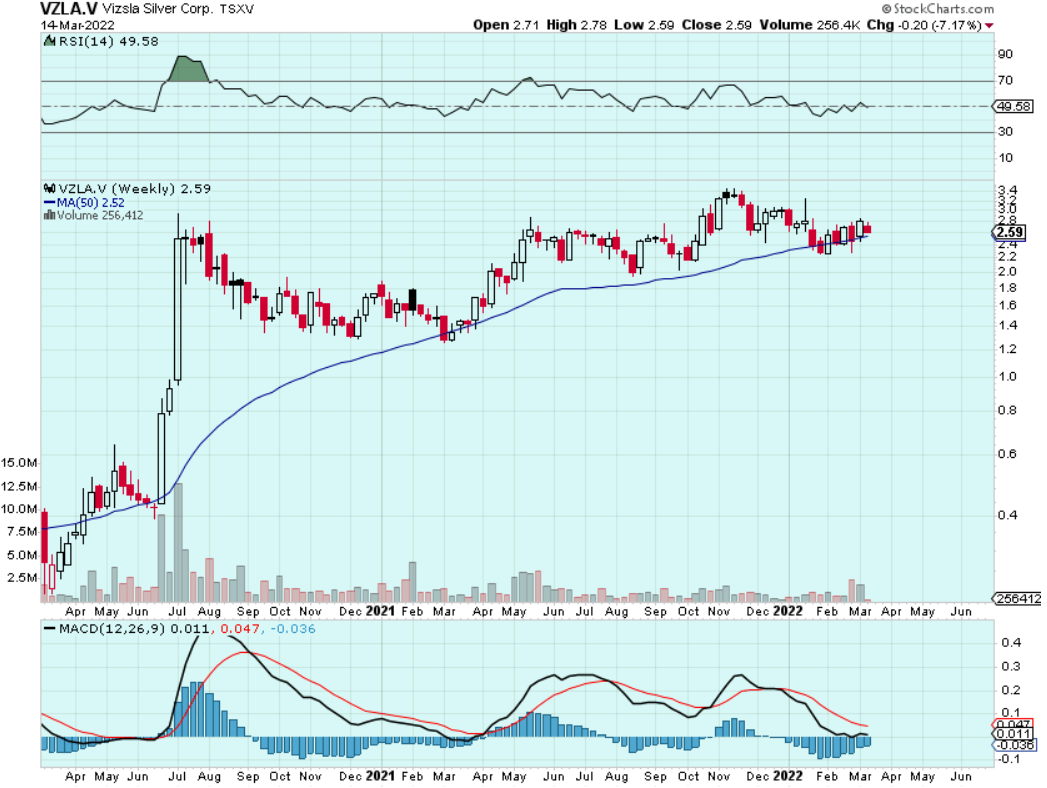Click the Vizsla Silver Corp. company name

[158, 9]
